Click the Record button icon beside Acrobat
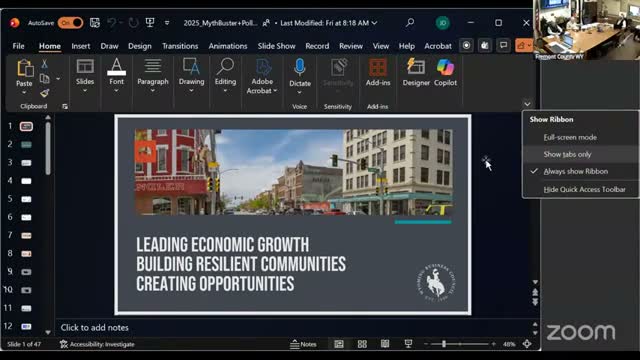The width and height of the screenshot is (640, 360). tap(467, 46)
